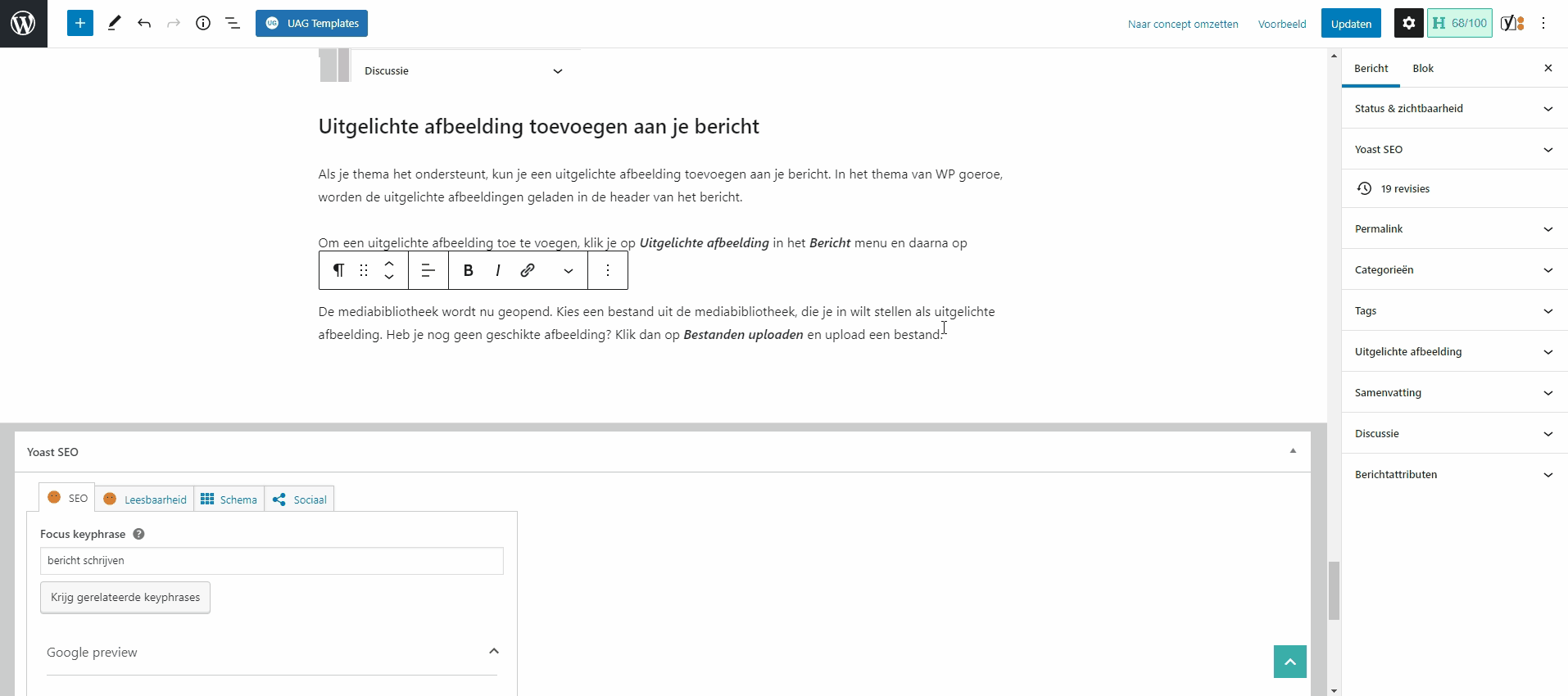Viewport: 1568px width, 696px height.
Task: Click the Krijg gerelateerde keyphrases button
Action: point(125,598)
